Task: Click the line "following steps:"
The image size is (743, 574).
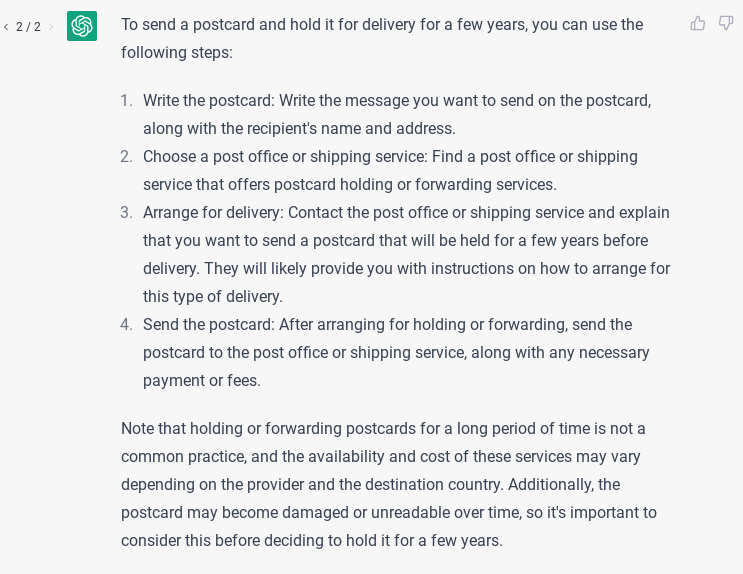Action: tap(177, 52)
